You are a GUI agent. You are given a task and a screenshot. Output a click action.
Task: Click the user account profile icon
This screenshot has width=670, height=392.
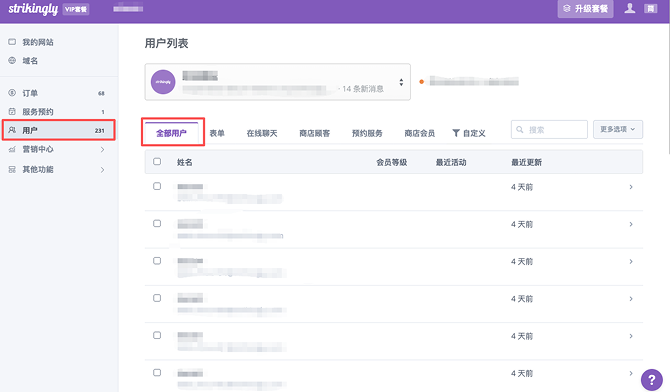tap(629, 8)
